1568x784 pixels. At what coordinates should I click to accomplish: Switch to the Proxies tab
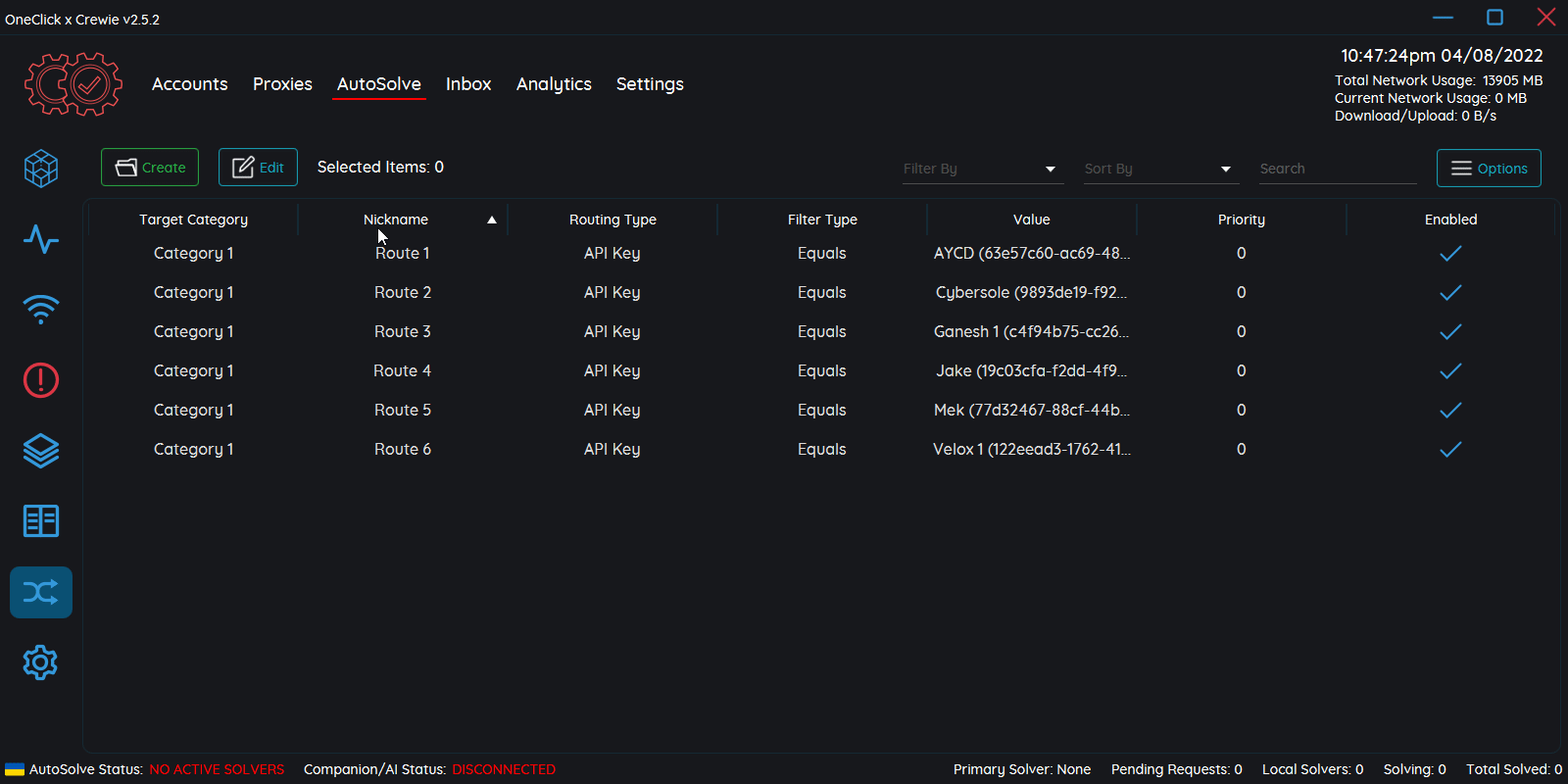pyautogui.click(x=282, y=84)
